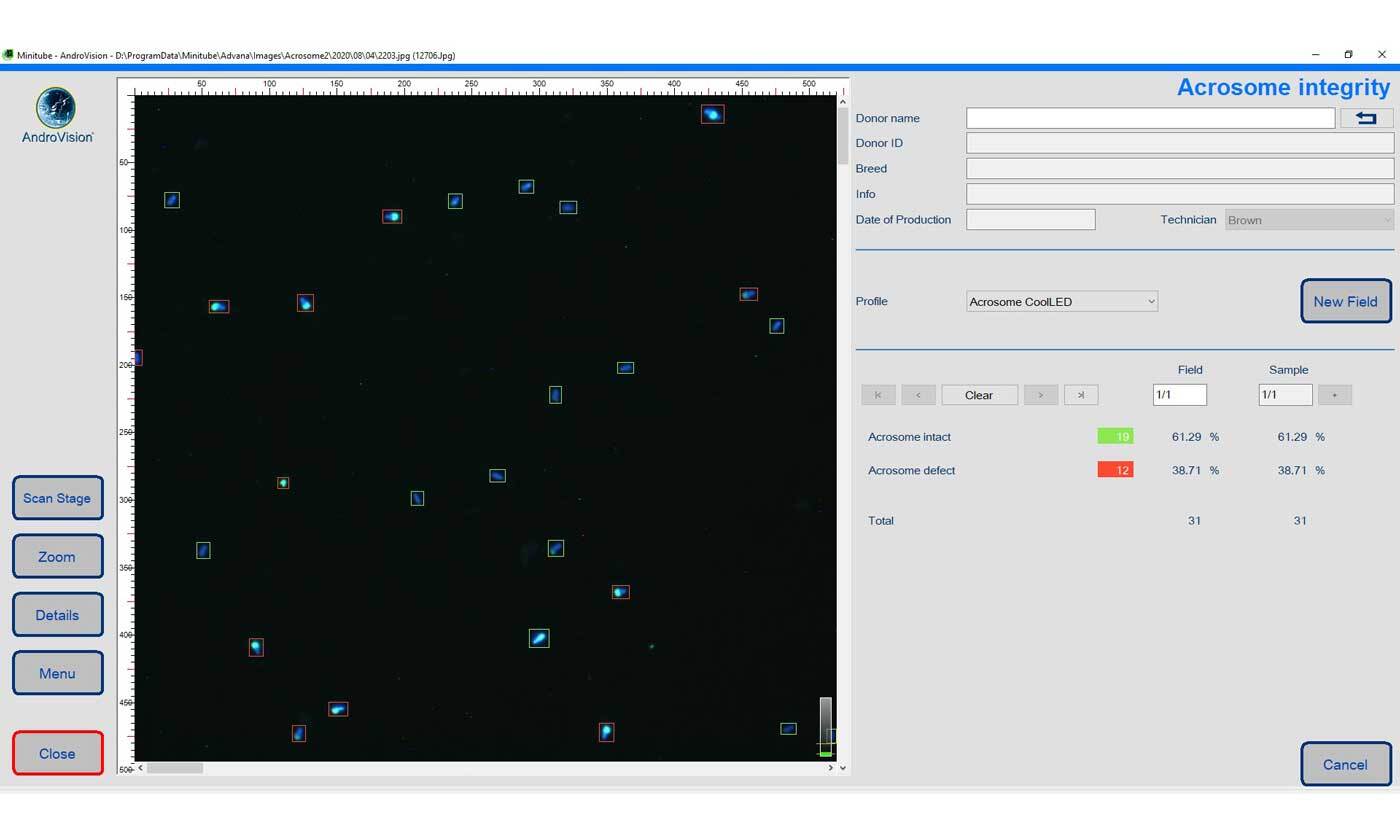Click the Donor name input field
The width and height of the screenshot is (1400, 840).
coord(1150,118)
